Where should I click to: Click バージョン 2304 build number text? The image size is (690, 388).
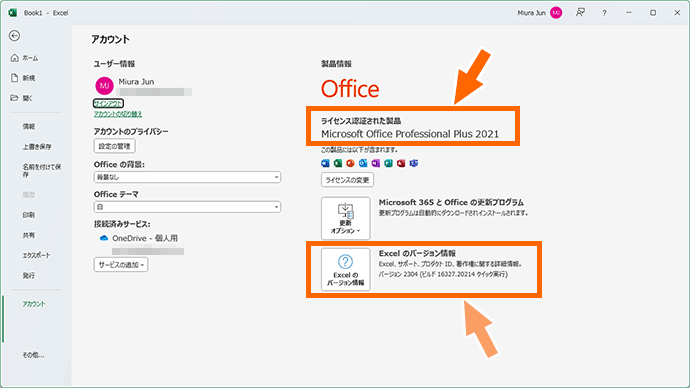point(443,274)
